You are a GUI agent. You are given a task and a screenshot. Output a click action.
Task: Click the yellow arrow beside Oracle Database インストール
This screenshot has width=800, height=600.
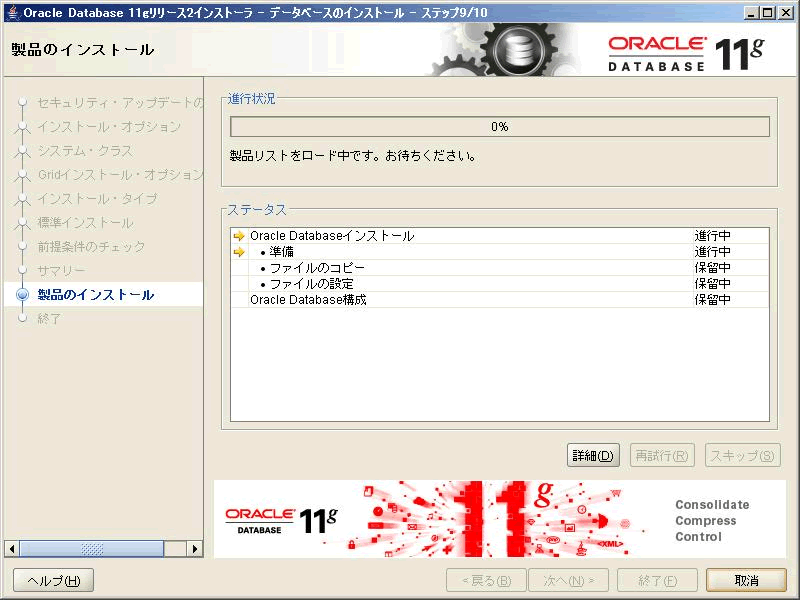point(239,236)
